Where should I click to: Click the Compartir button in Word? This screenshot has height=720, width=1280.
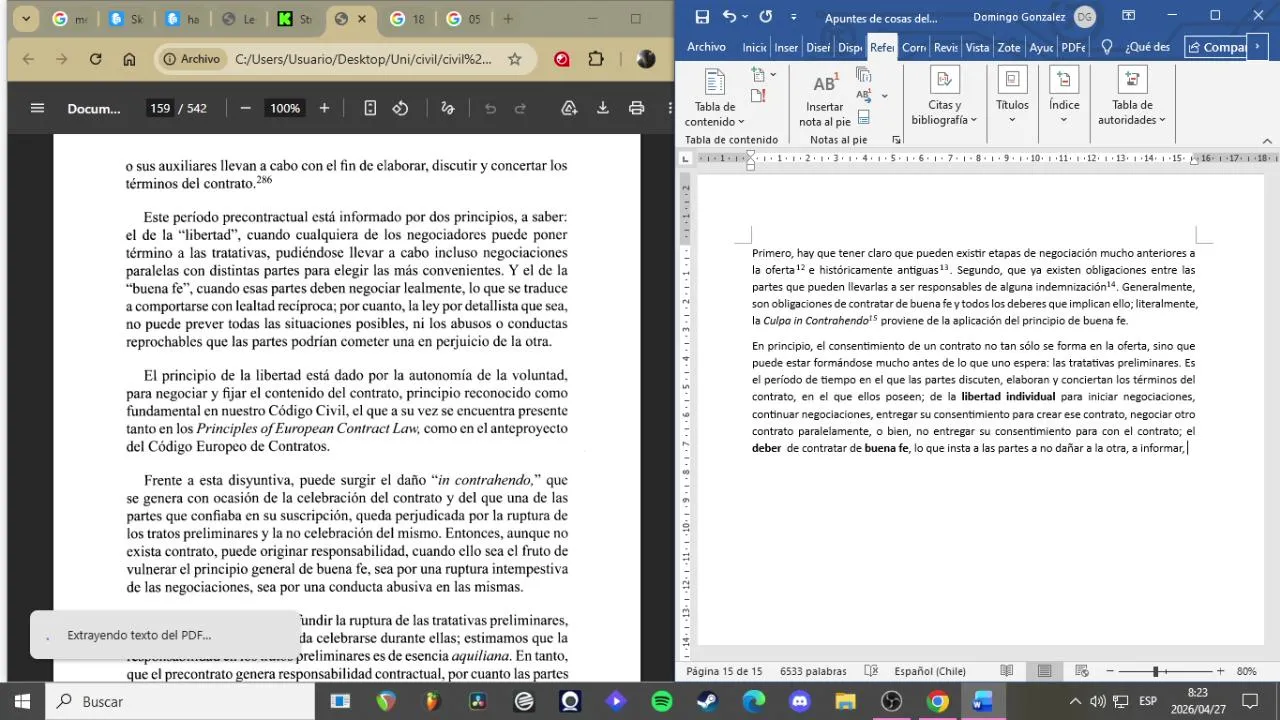(1217, 47)
